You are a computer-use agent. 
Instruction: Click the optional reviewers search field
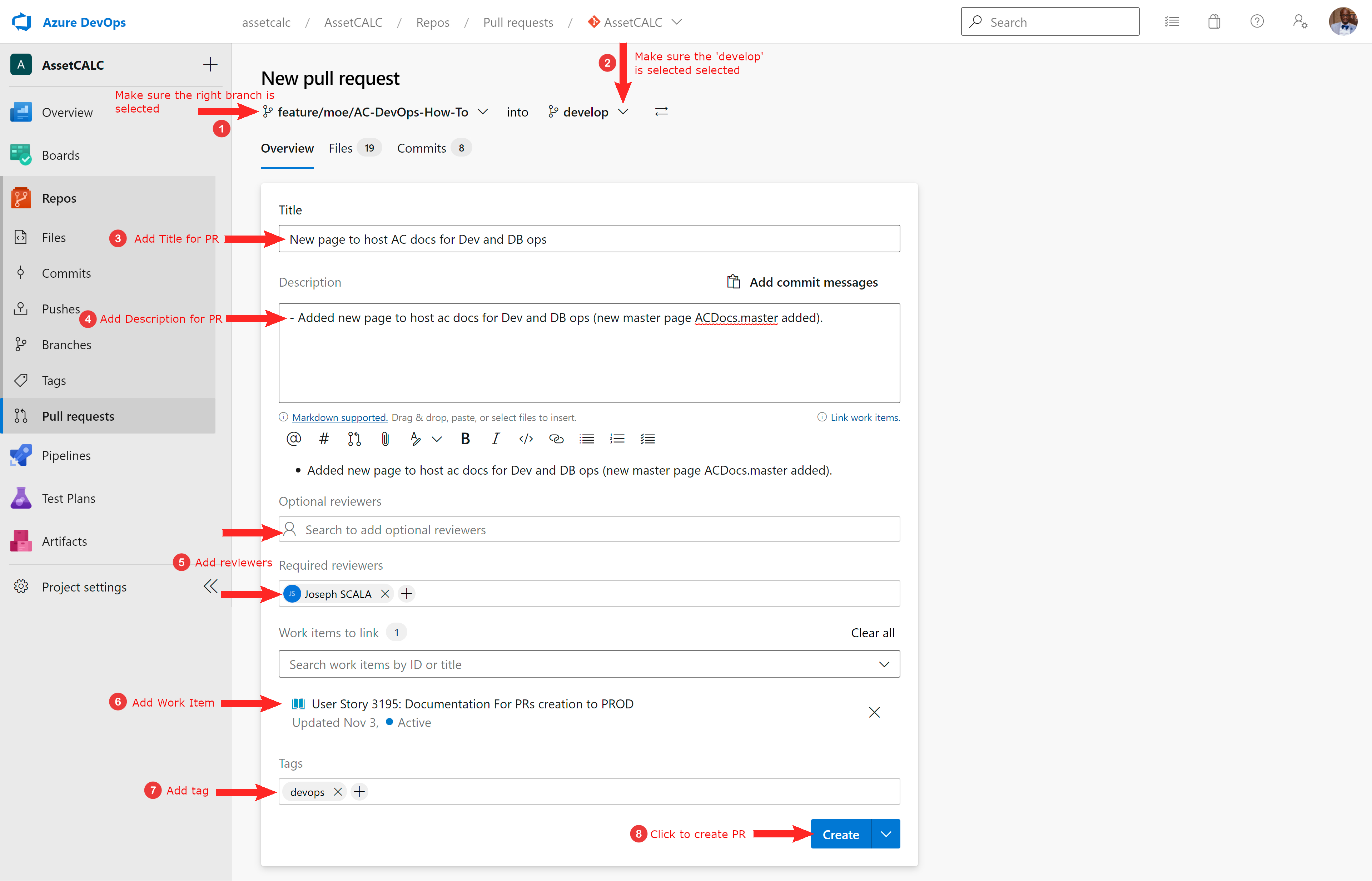pos(589,529)
